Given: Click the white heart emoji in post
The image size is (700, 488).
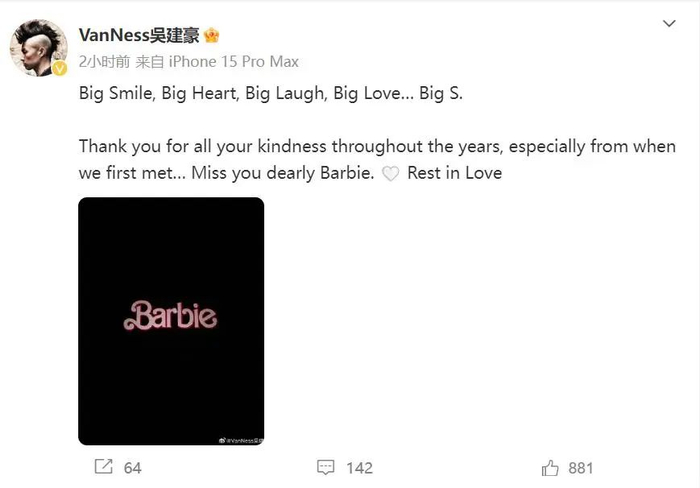Looking at the screenshot, I should coord(391,174).
